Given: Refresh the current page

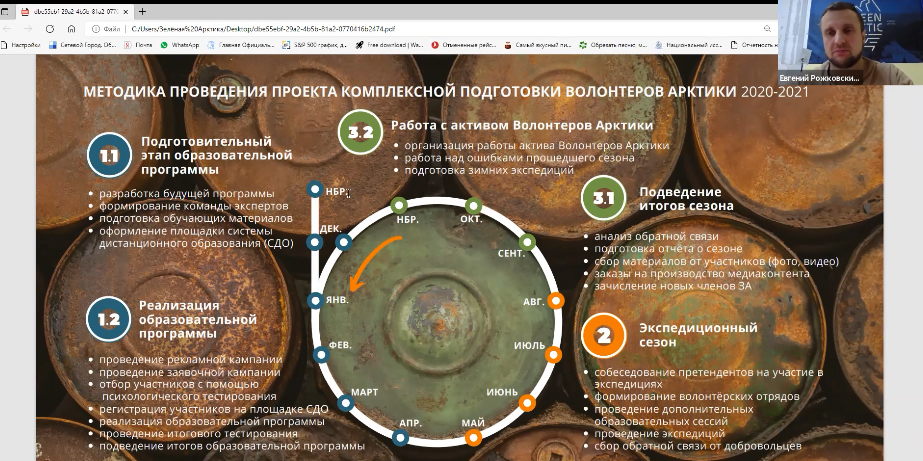Looking at the screenshot, I should tap(49, 28).
